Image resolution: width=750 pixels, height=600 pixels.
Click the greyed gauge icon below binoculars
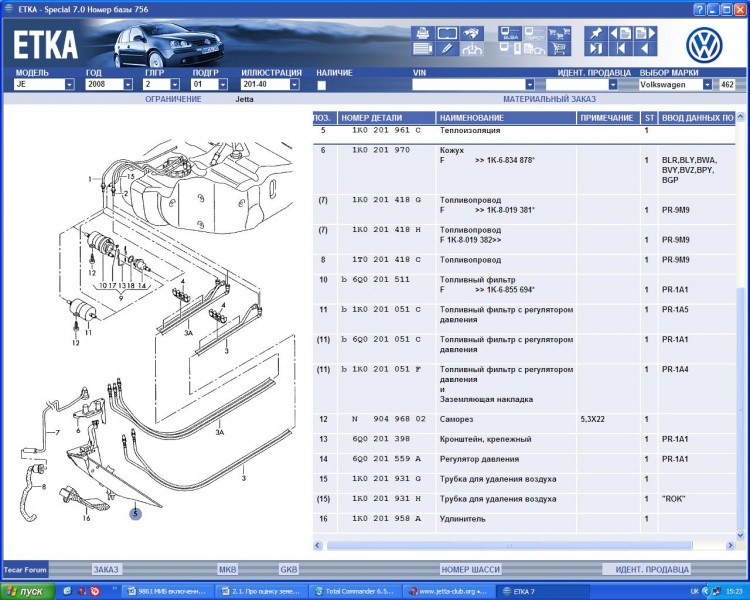472,49
